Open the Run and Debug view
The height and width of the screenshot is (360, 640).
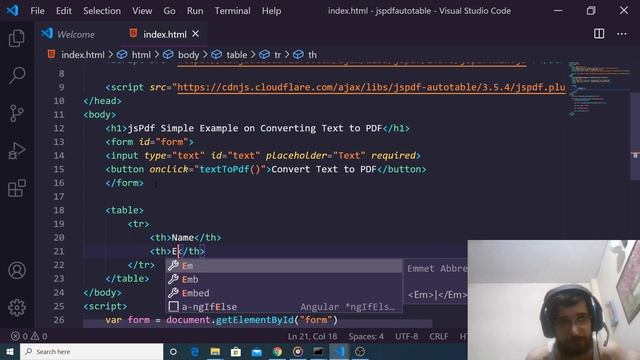[17, 151]
